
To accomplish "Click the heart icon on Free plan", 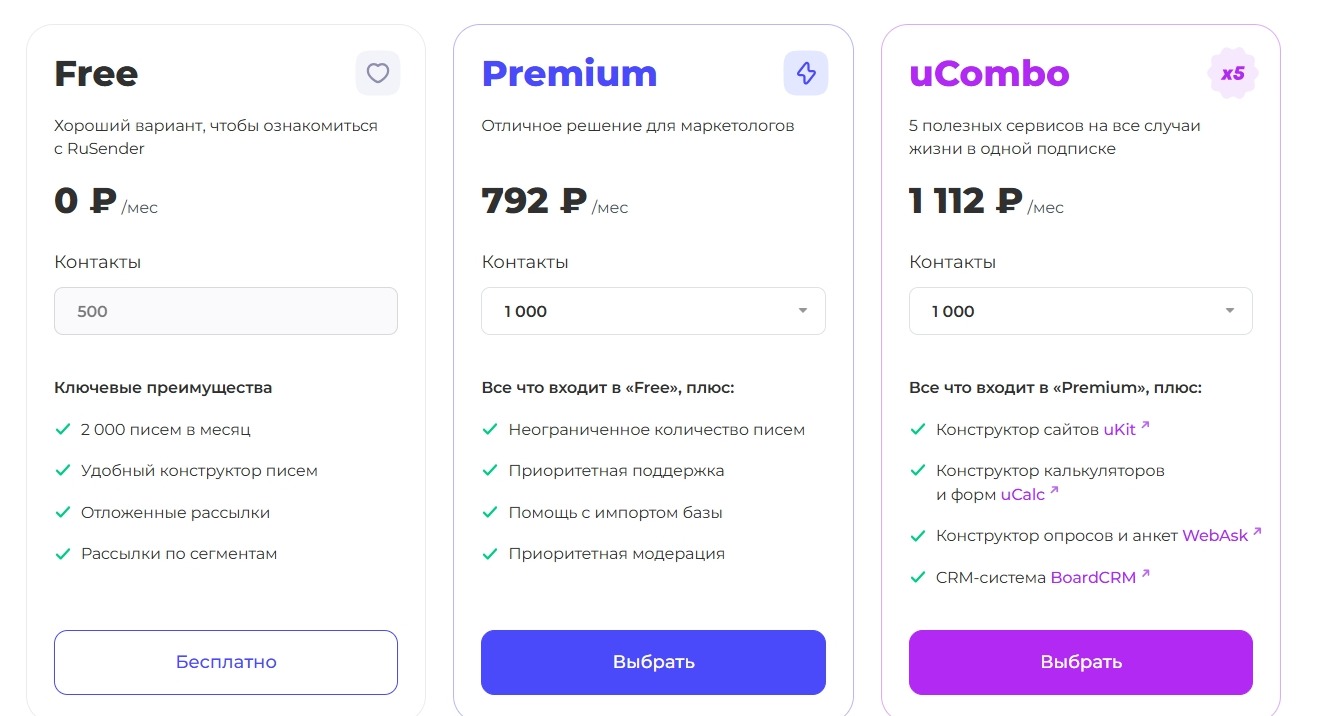I will coord(377,73).
